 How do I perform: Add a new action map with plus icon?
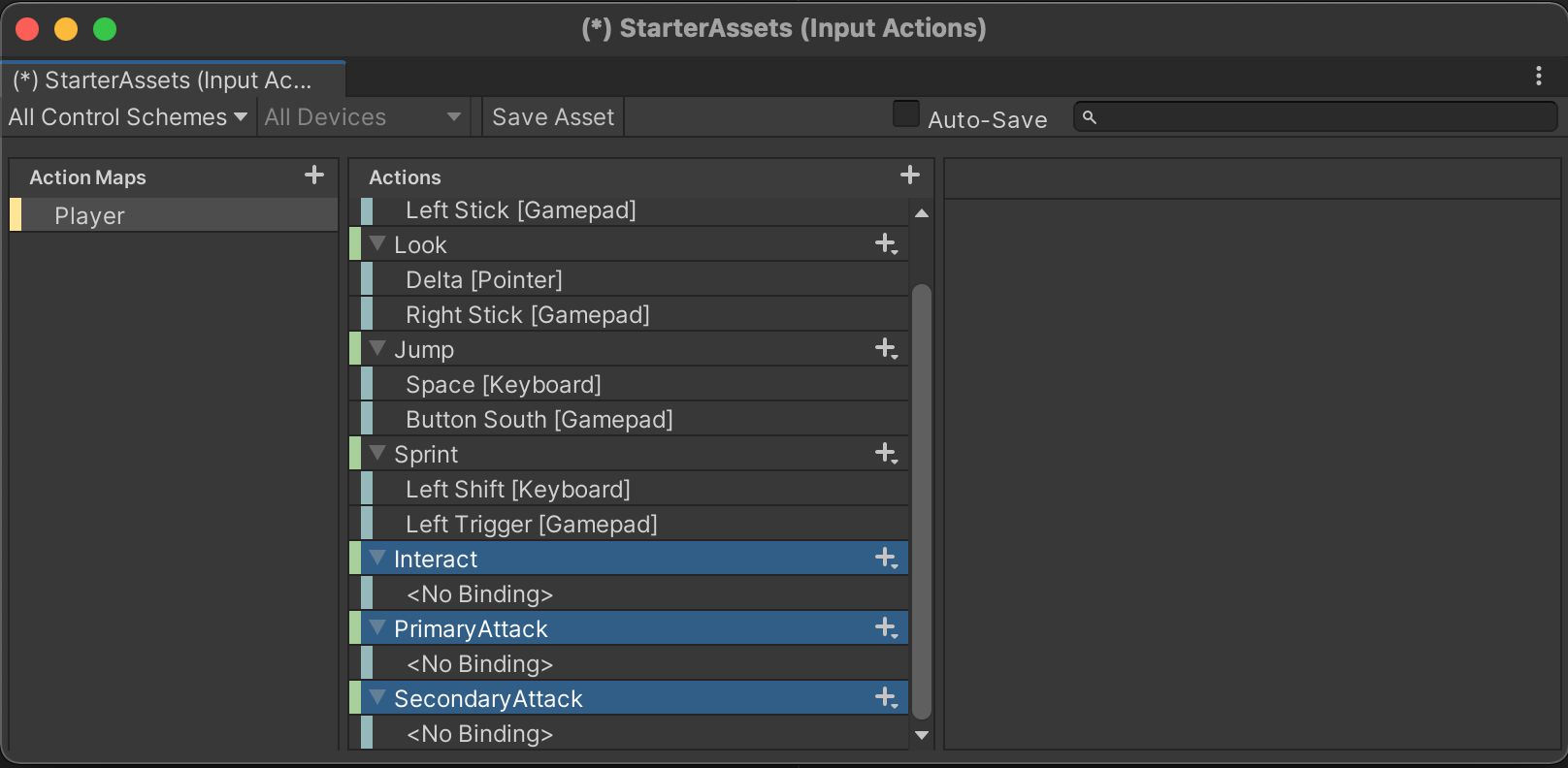click(x=313, y=176)
